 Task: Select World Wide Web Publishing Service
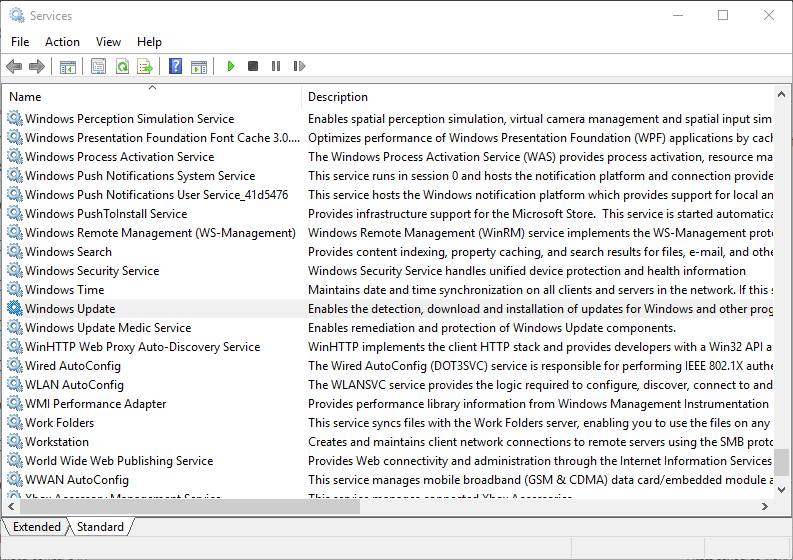pyautogui.click(x=119, y=460)
